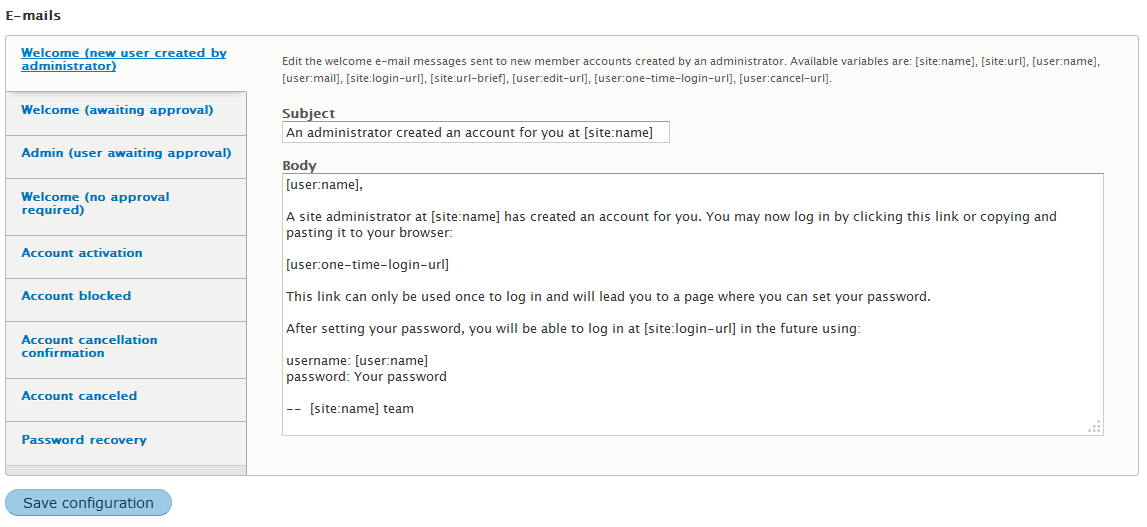Click the Subject field label
This screenshot has width=1147, height=527.
[x=308, y=114]
